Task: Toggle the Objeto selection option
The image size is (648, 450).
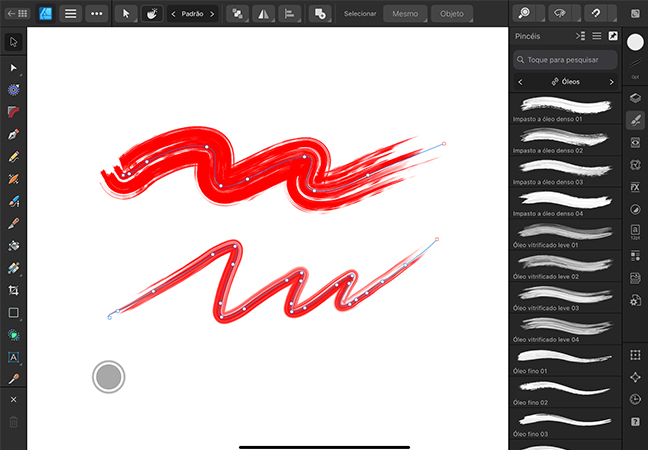Action: 451,14
